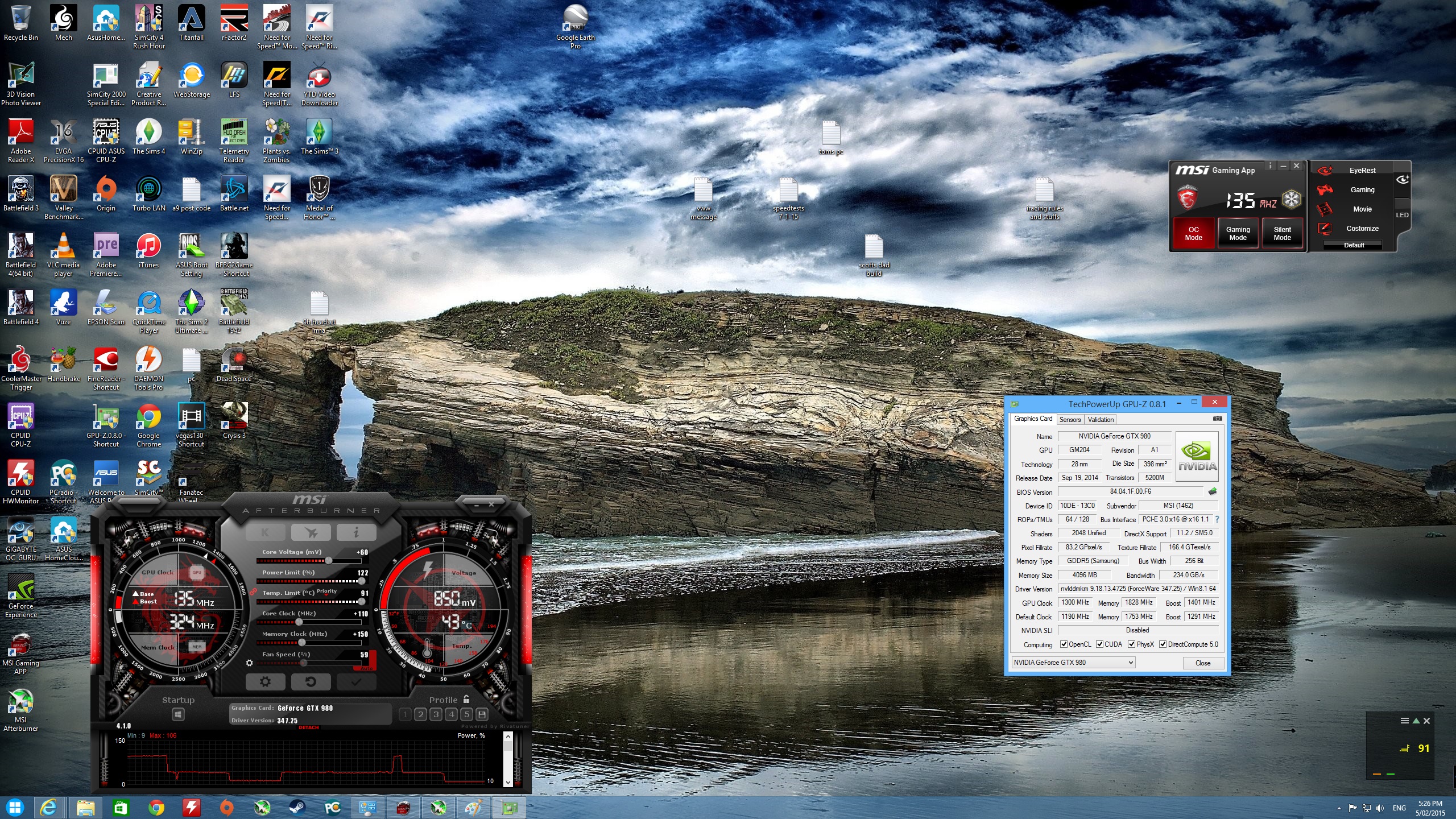The image size is (1456, 819).
Task: Open menu lines on bottom-right overlay widget
Action: 1404,721
